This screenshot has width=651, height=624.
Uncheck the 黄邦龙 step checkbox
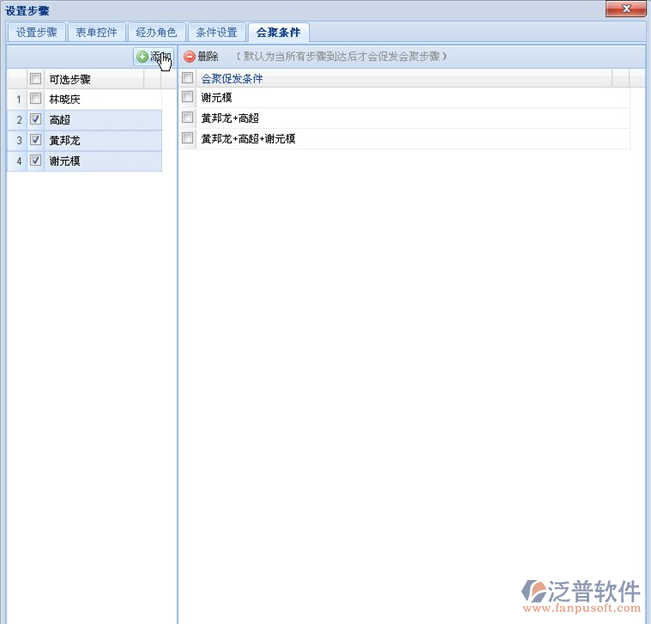tap(36, 140)
